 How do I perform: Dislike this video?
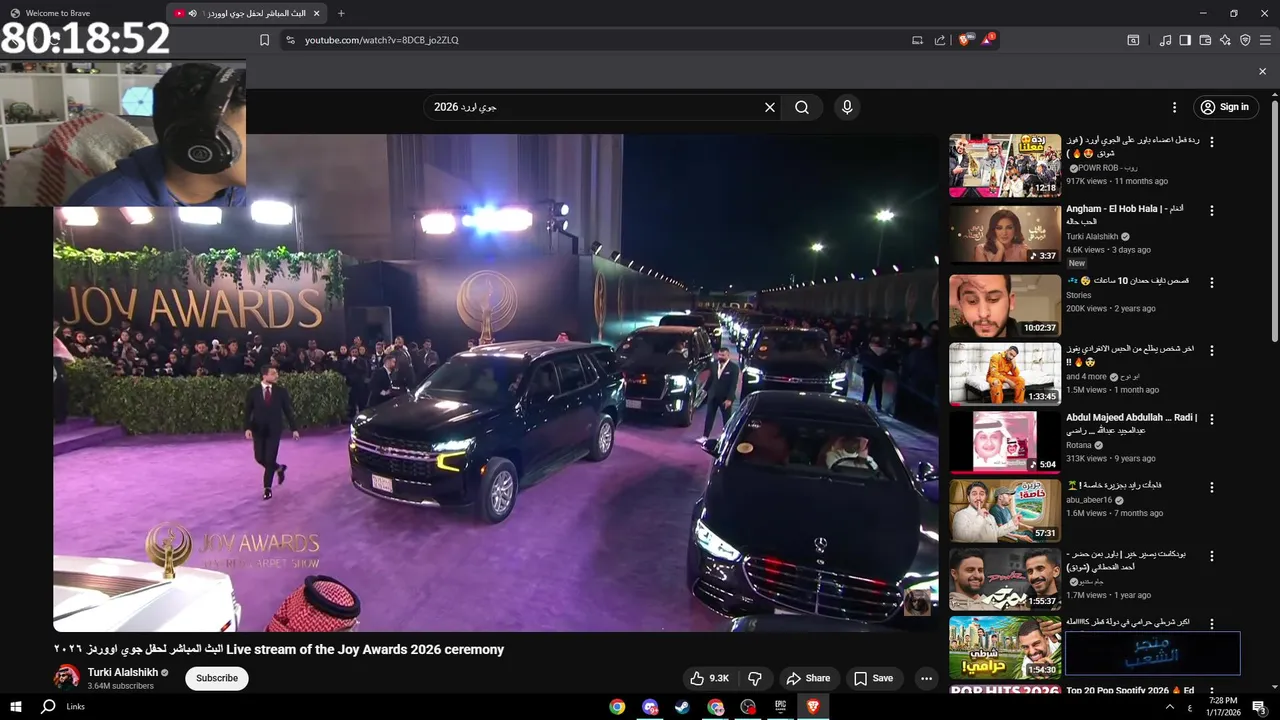755,678
